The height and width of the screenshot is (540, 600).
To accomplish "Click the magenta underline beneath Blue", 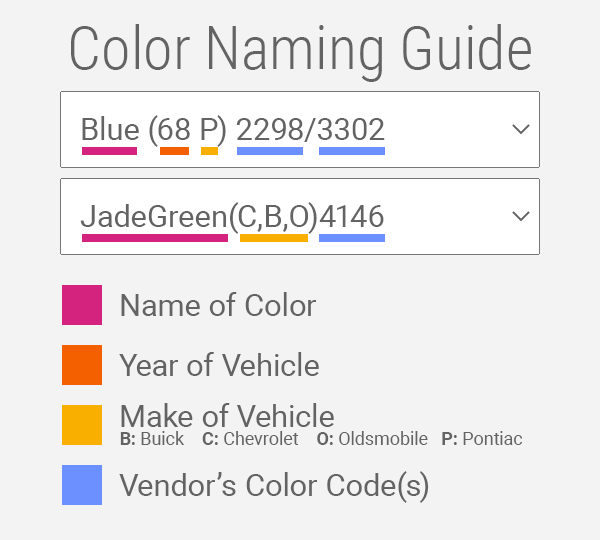I will tap(109, 151).
